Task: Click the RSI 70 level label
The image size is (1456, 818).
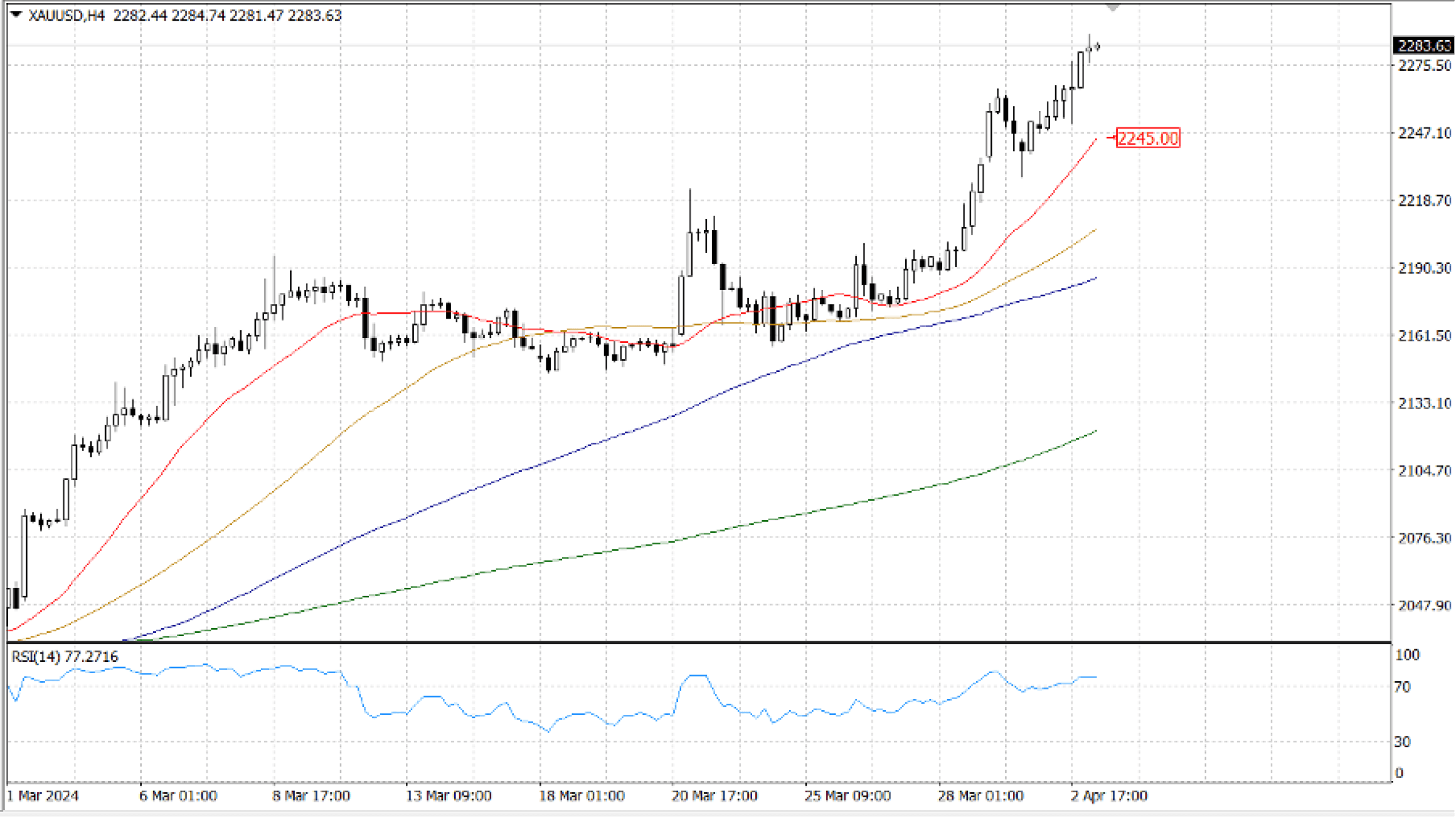Action: pyautogui.click(x=1402, y=687)
